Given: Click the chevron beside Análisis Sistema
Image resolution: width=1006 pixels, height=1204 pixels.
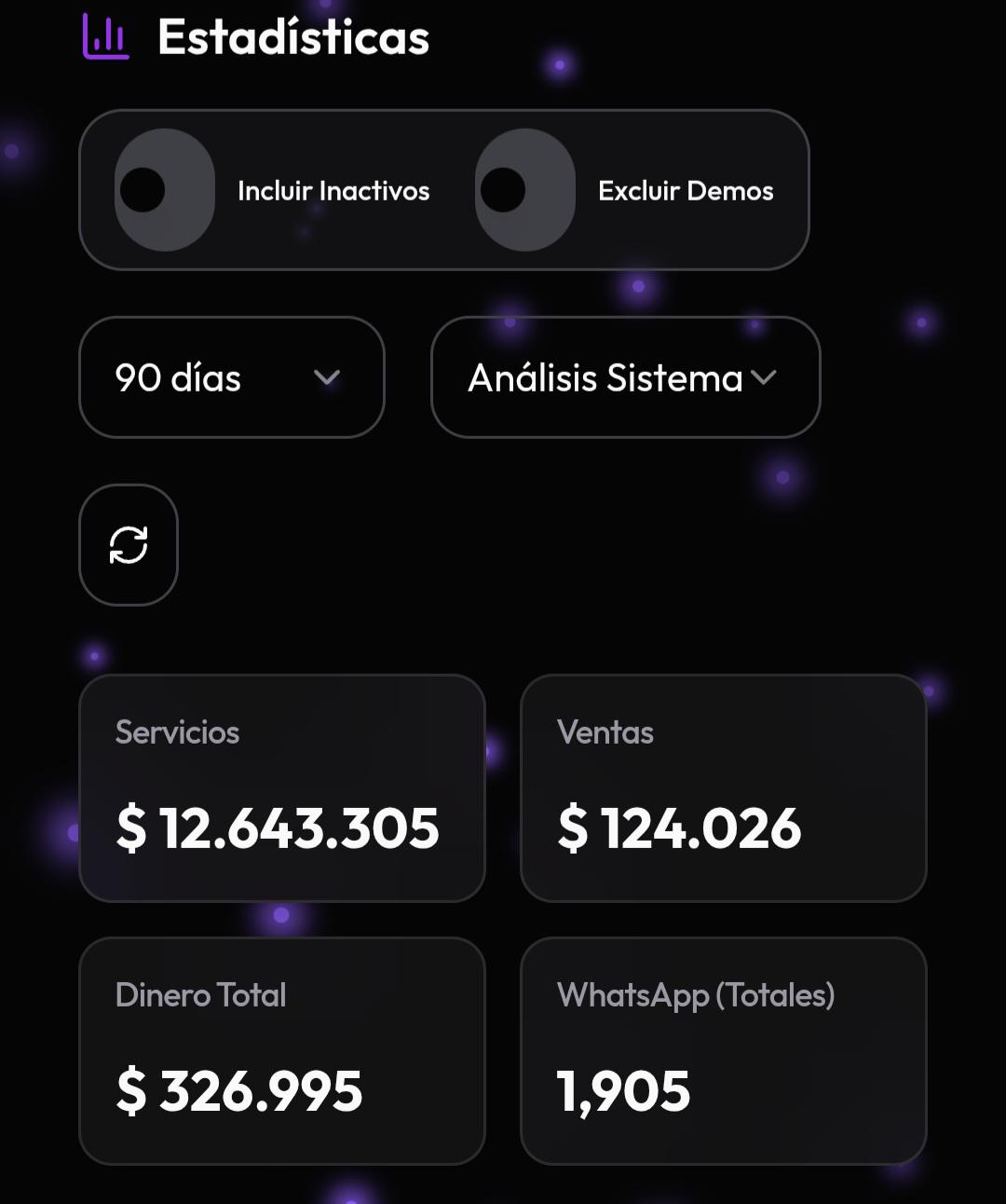Looking at the screenshot, I should (x=763, y=377).
